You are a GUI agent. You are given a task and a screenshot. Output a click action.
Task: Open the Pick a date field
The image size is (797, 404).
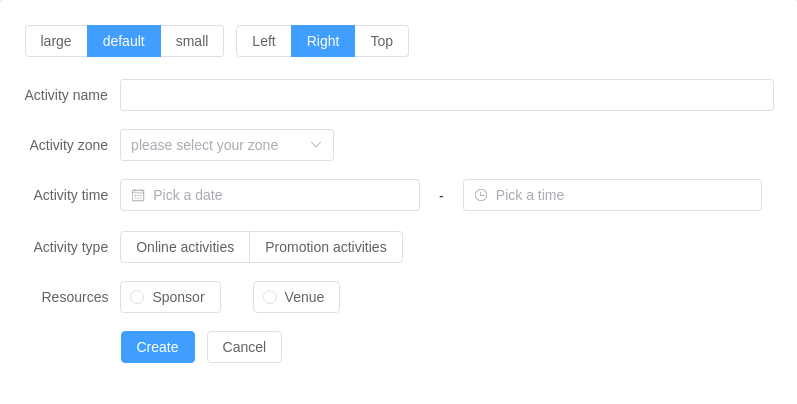click(270, 195)
